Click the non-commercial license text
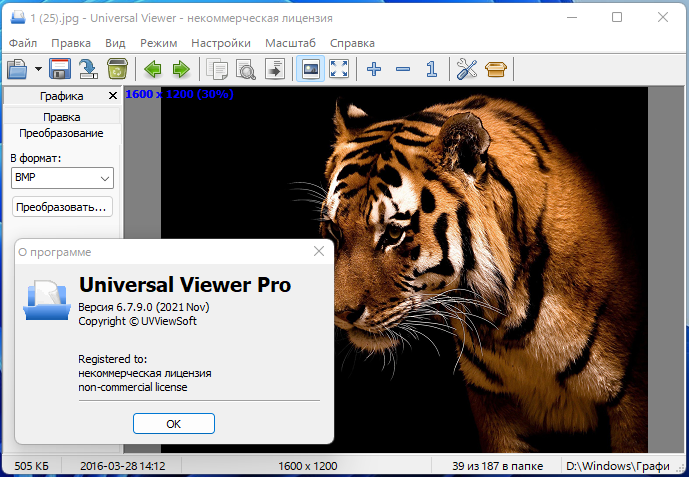 coord(133,387)
